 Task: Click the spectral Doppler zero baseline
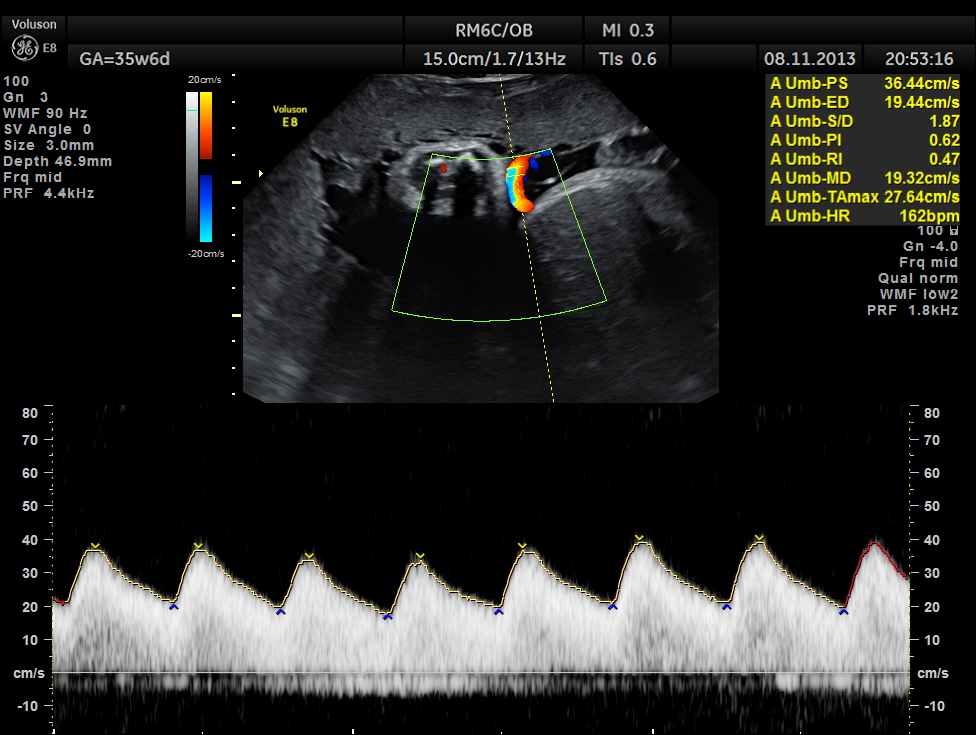point(480,672)
